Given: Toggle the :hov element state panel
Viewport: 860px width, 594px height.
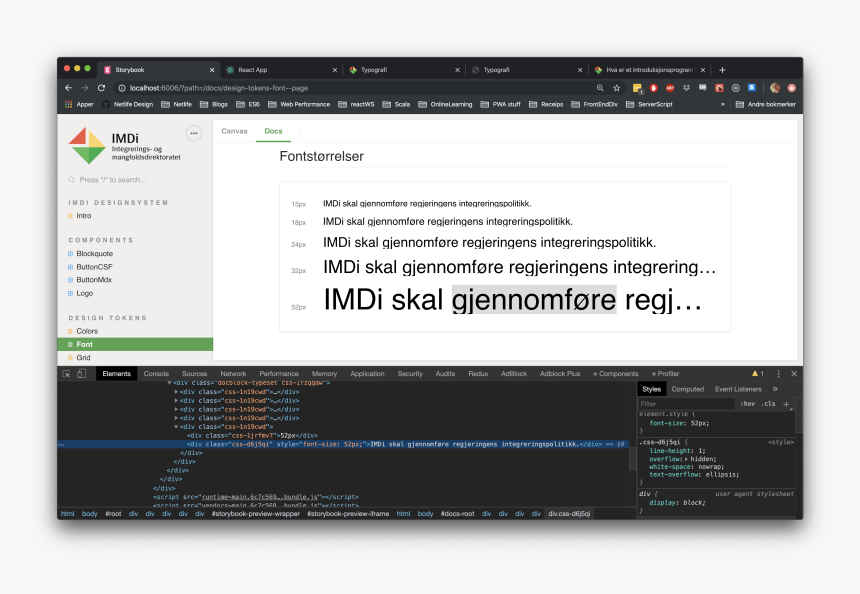Looking at the screenshot, I should tap(747, 403).
